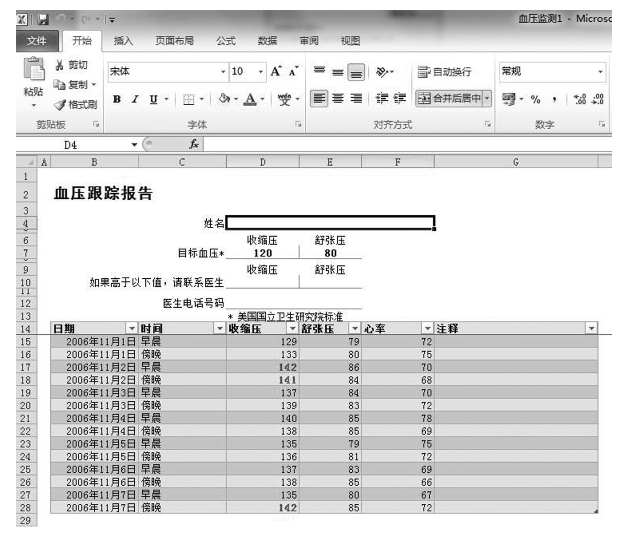Open the 收缩压 column filter arrow
The image size is (626, 535).
pos(293,329)
